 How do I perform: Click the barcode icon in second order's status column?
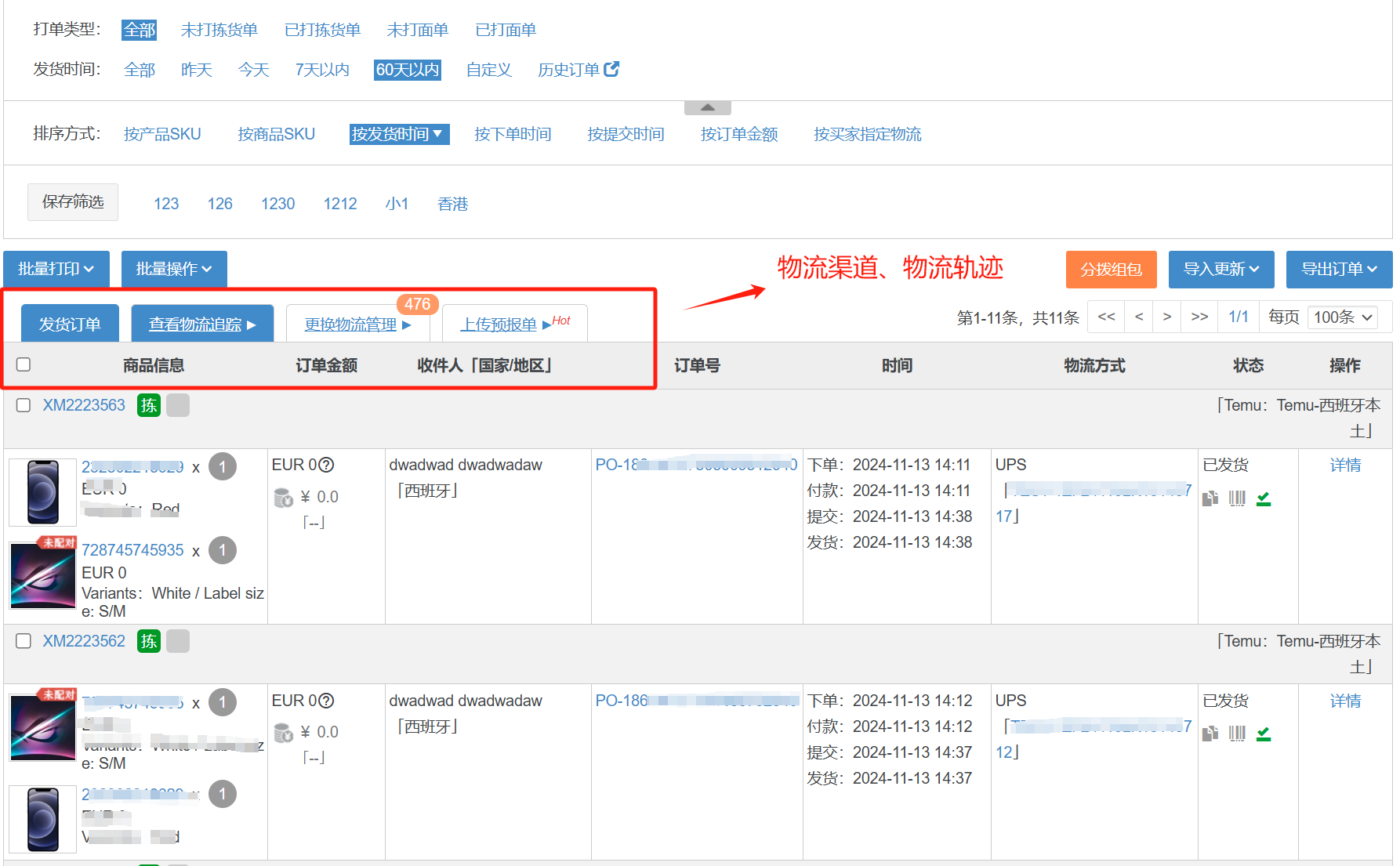coord(1238,734)
